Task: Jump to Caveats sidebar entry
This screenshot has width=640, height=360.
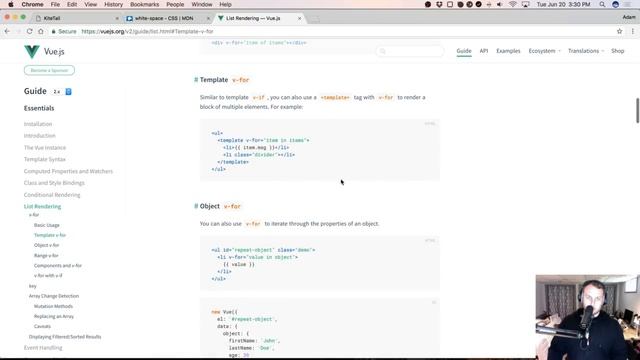Action: tap(42, 327)
